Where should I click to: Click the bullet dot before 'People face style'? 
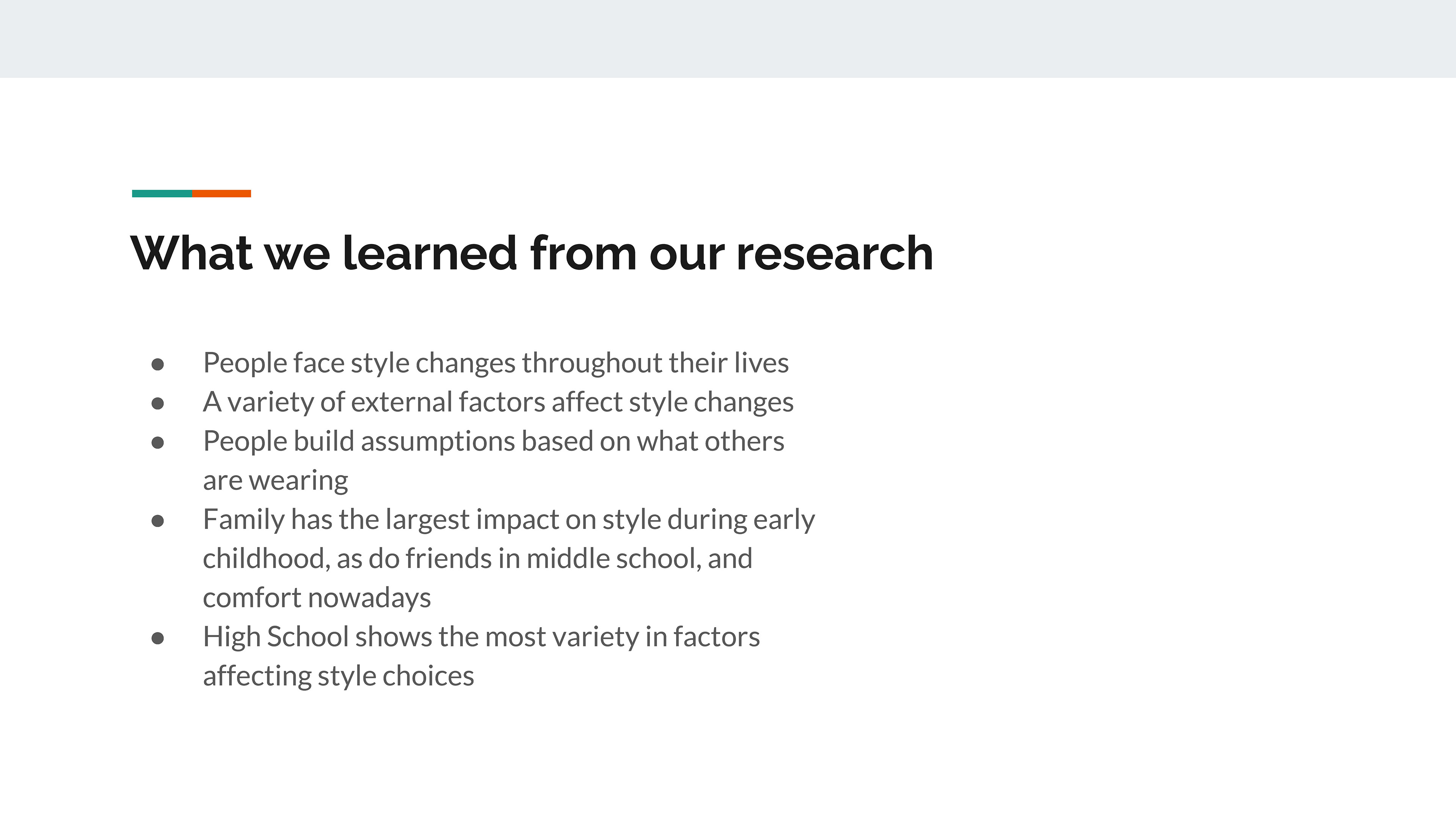tap(158, 364)
